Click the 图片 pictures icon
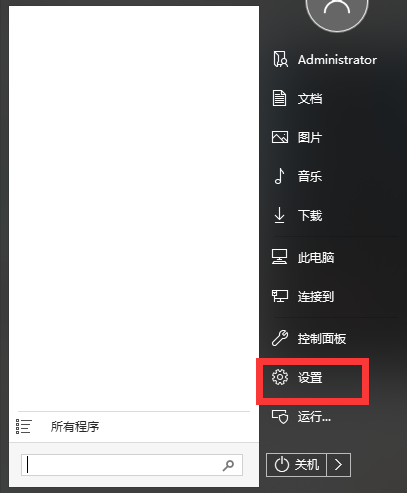This screenshot has width=407, height=493. tap(280, 137)
